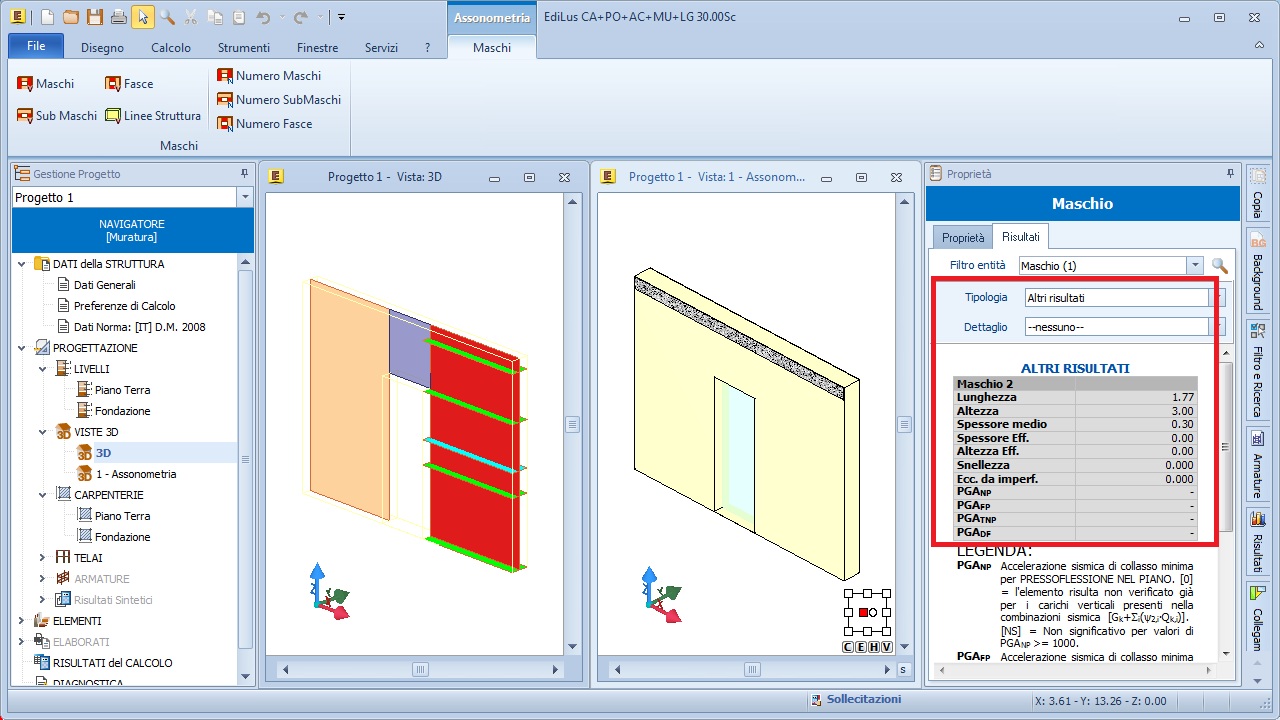This screenshot has width=1280, height=720.
Task: Open the Filtro entità dropdown
Action: coord(1194,266)
